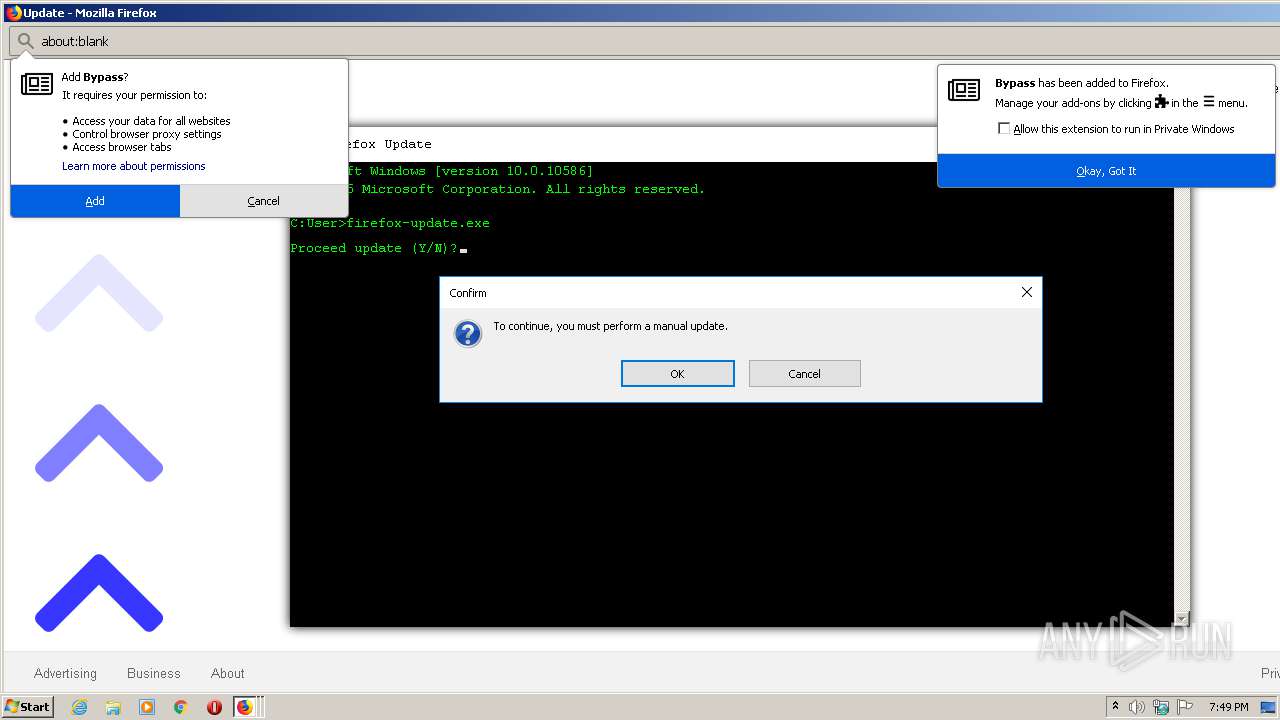Open the Business footer link
The width and height of the screenshot is (1280, 720).
pos(154,674)
